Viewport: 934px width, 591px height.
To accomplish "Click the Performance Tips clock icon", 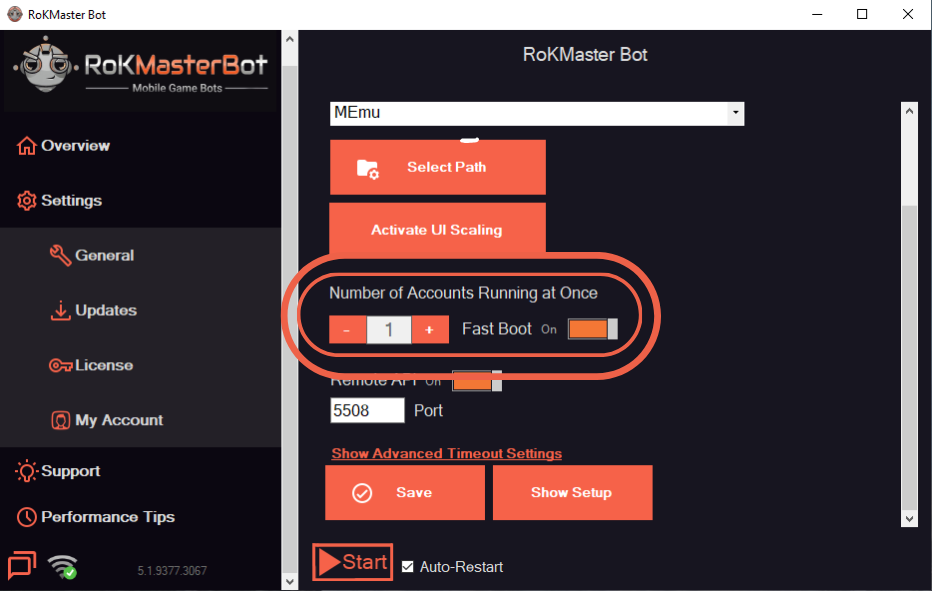I will (26, 517).
